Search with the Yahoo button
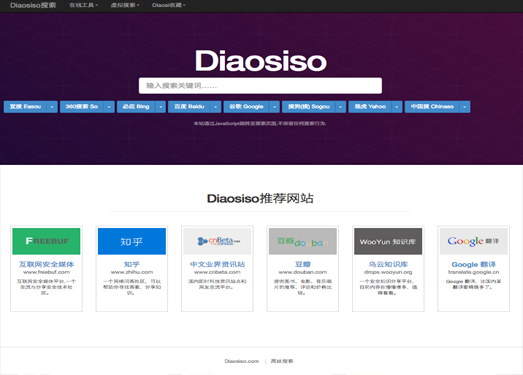The width and height of the screenshot is (523, 375). (370, 107)
